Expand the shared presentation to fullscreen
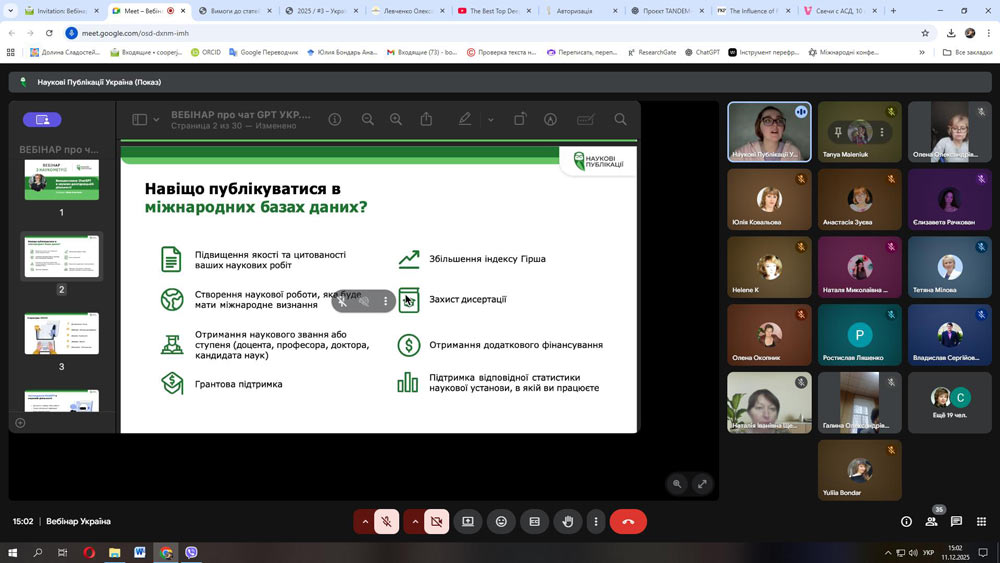 [x=702, y=484]
